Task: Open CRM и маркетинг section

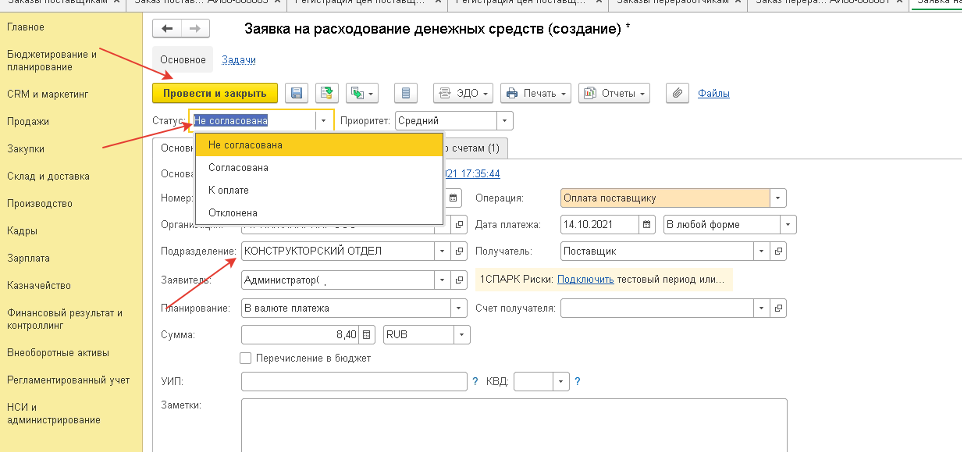Action: (48, 94)
